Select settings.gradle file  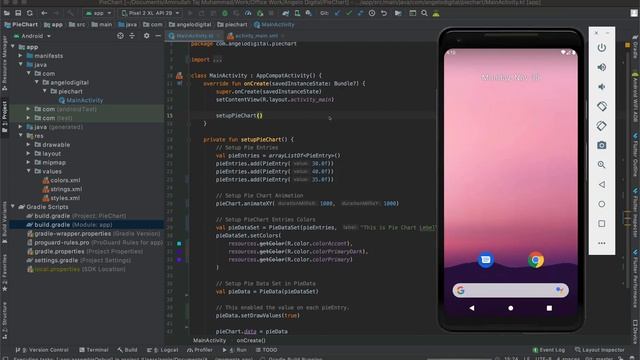(x=78, y=260)
